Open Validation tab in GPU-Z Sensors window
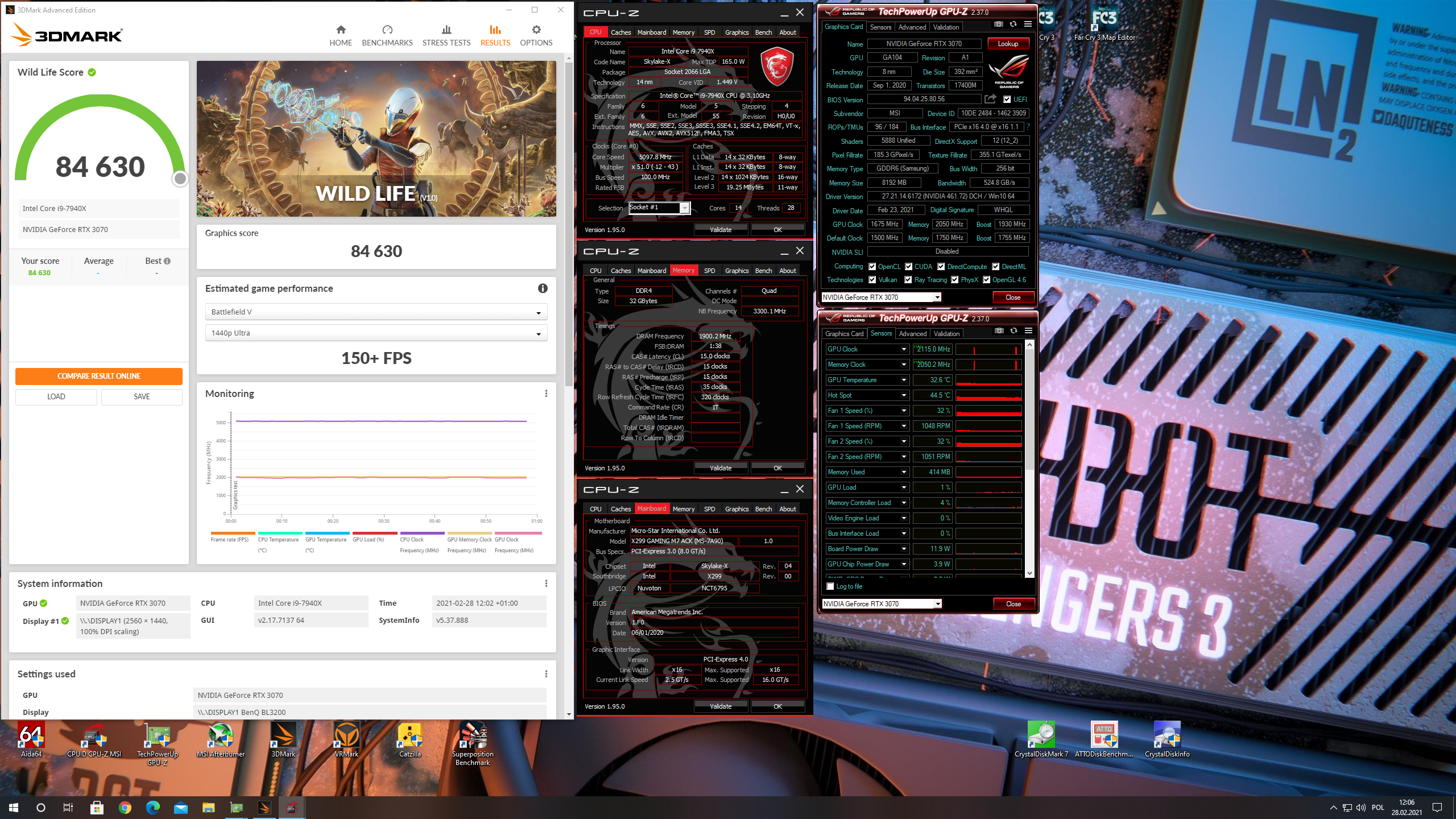The image size is (1456, 819). 947,334
